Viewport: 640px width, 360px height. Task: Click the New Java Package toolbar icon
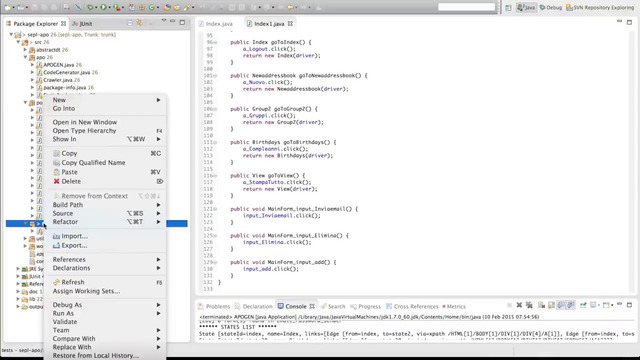point(142,7)
